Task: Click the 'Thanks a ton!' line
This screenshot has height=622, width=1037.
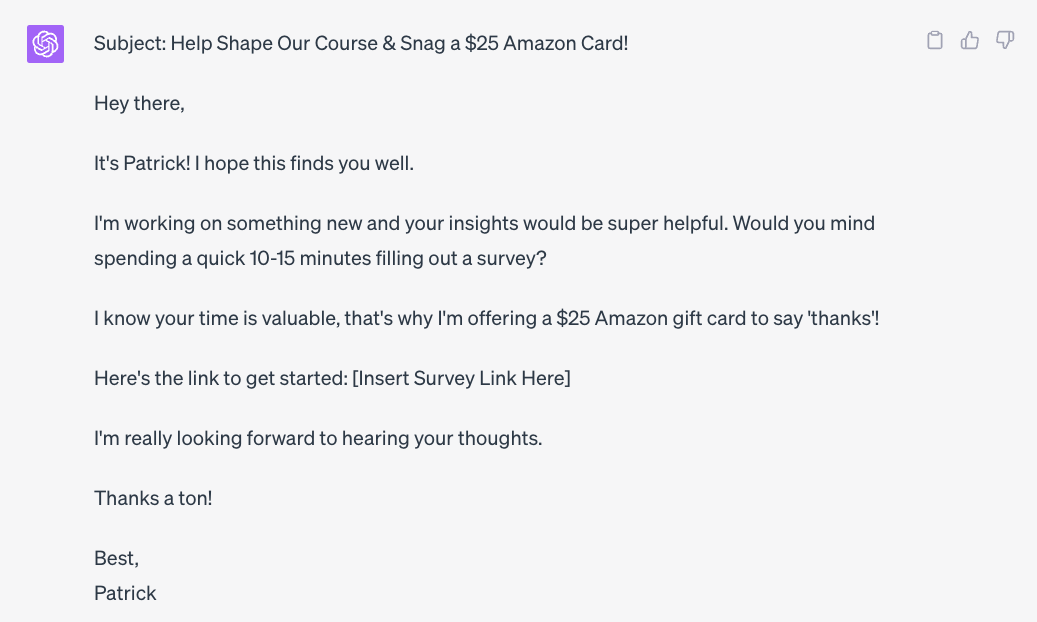Action: (x=153, y=498)
